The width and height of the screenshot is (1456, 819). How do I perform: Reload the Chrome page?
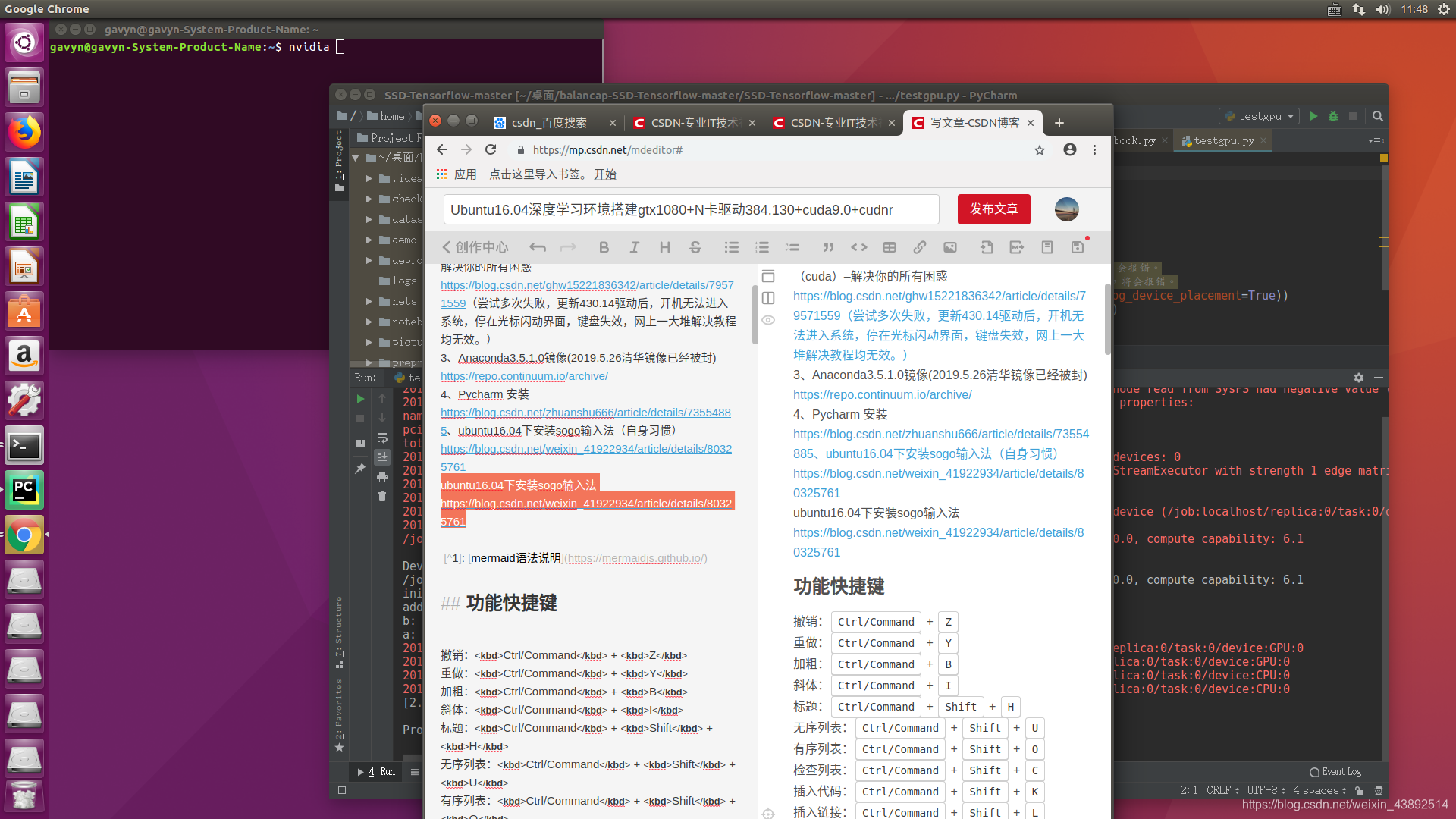click(x=491, y=149)
